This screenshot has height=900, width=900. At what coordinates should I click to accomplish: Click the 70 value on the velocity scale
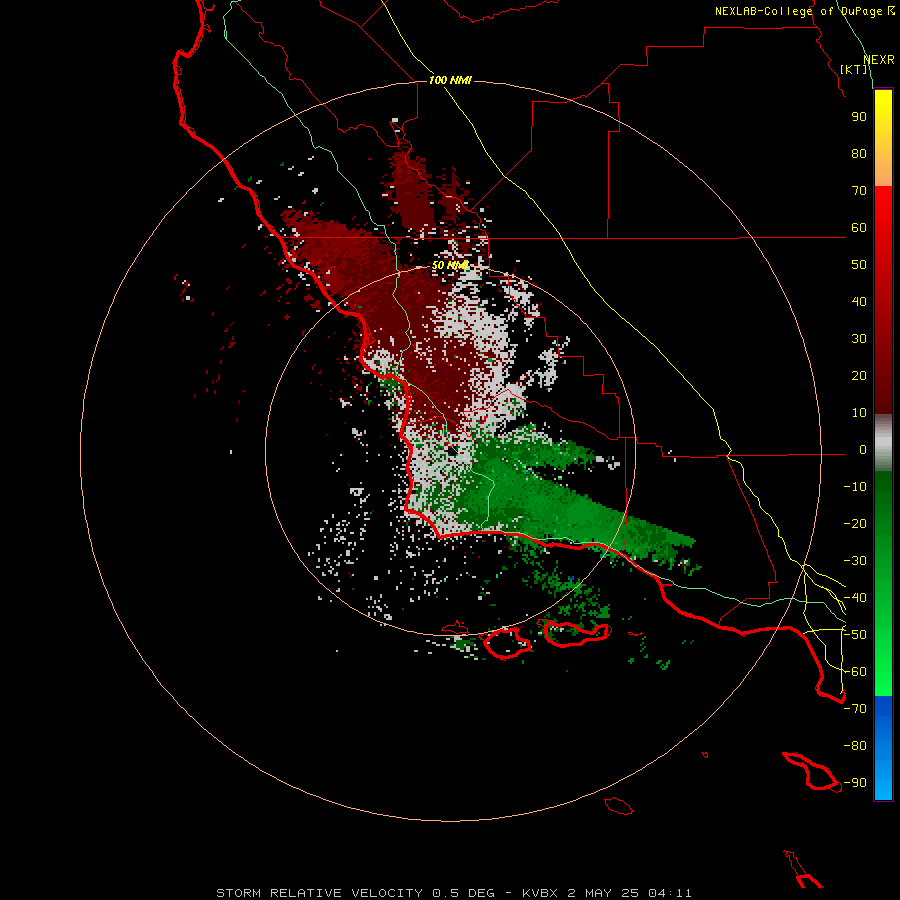point(859,191)
